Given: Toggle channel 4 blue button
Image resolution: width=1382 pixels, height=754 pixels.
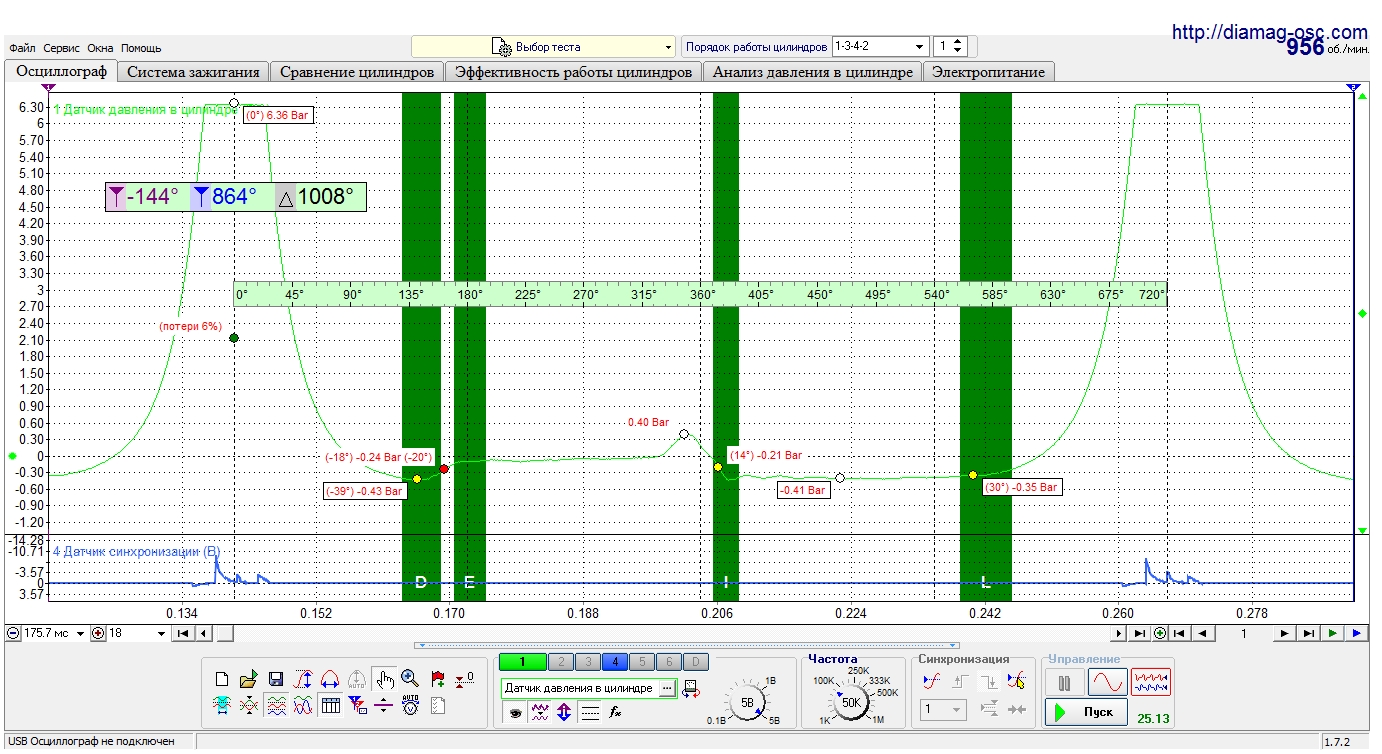Looking at the screenshot, I should (616, 662).
